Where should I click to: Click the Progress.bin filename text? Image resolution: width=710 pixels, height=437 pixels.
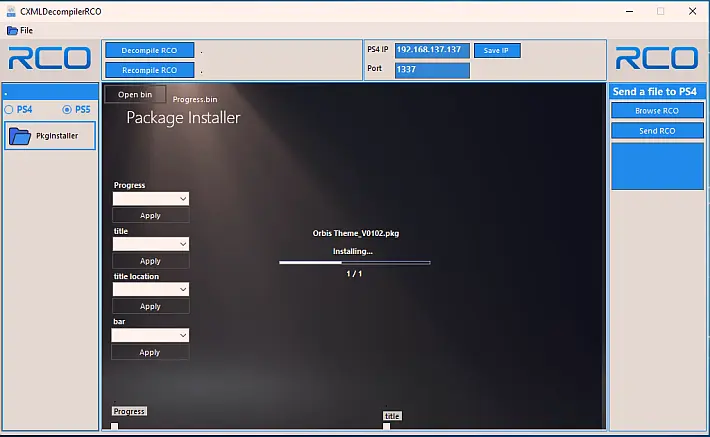pos(195,99)
